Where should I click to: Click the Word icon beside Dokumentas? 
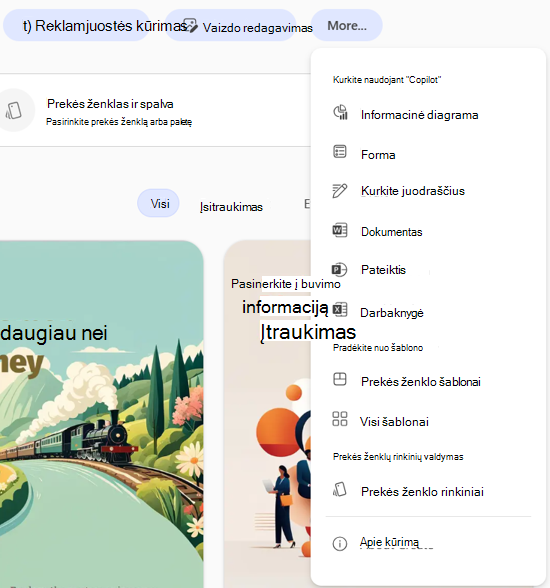coord(340,230)
